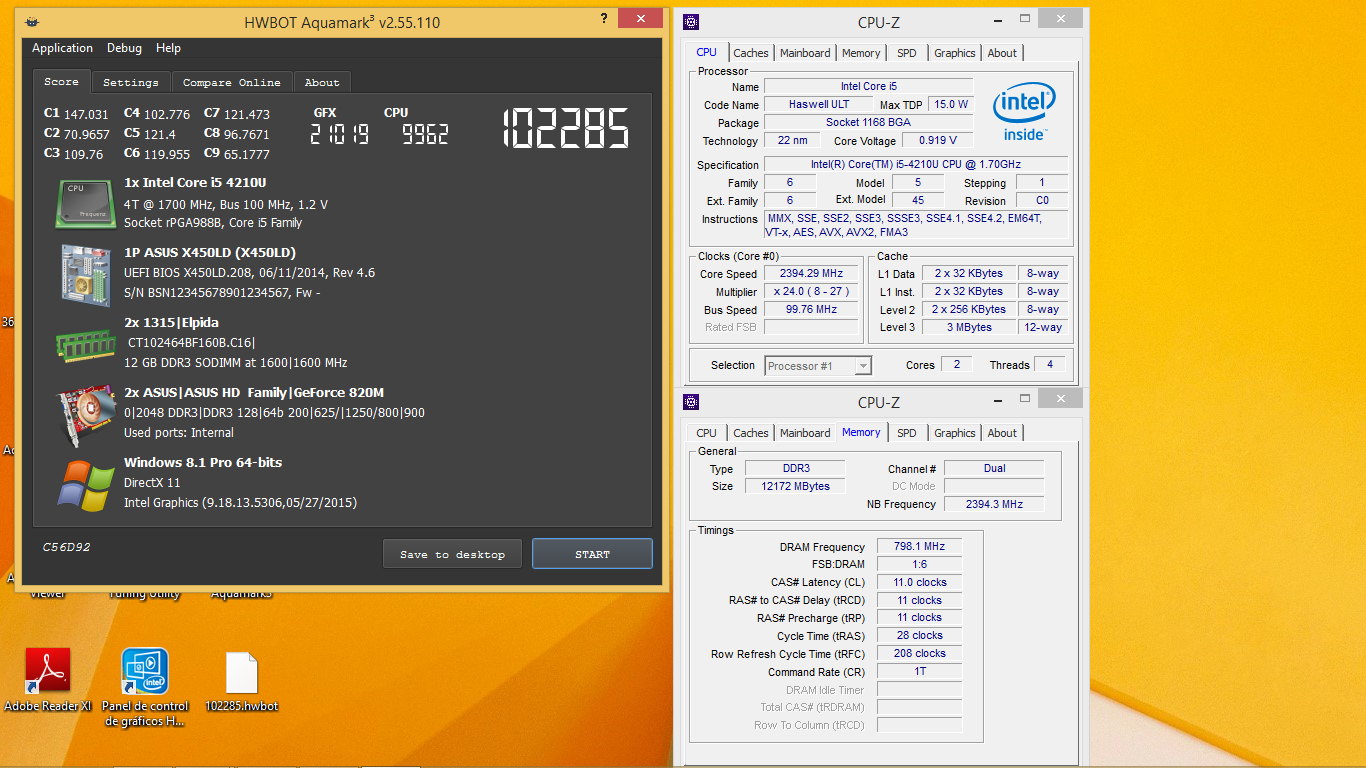Click the C1 value 147.031

click(x=86, y=115)
